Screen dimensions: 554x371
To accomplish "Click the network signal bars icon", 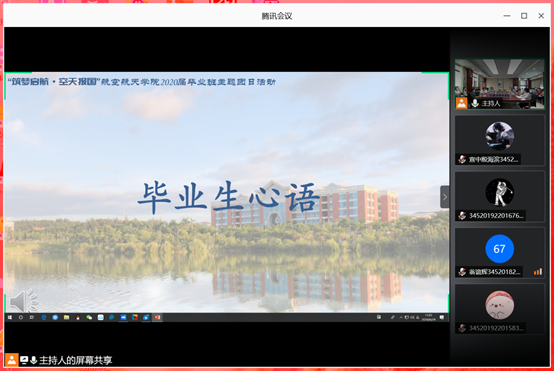I will [x=538, y=272].
